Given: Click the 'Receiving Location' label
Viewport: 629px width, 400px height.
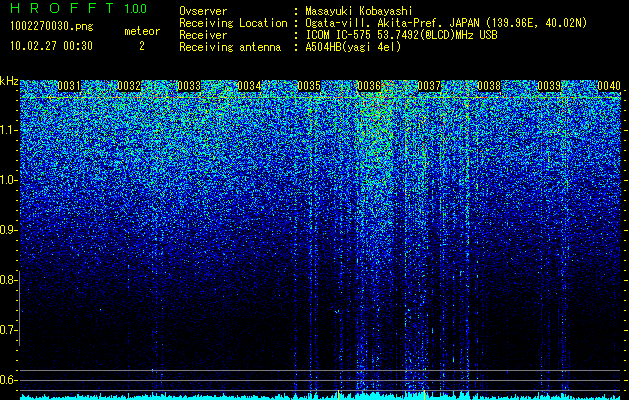Looking at the screenshot, I should tap(233, 23).
